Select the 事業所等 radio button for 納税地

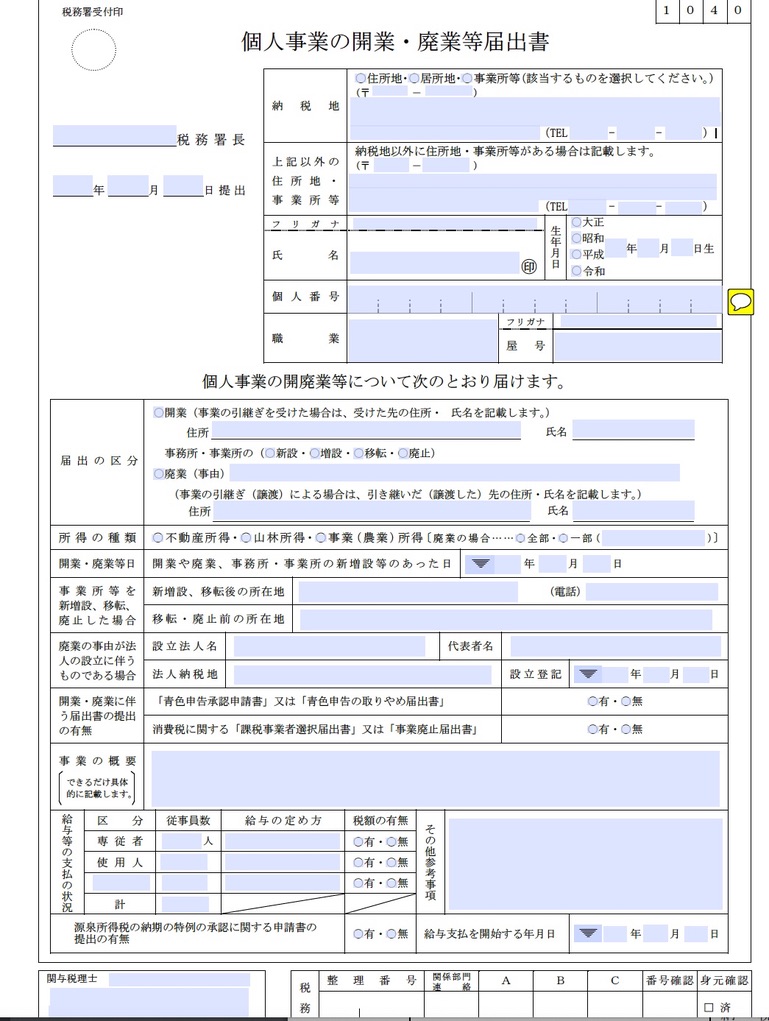tap(467, 78)
